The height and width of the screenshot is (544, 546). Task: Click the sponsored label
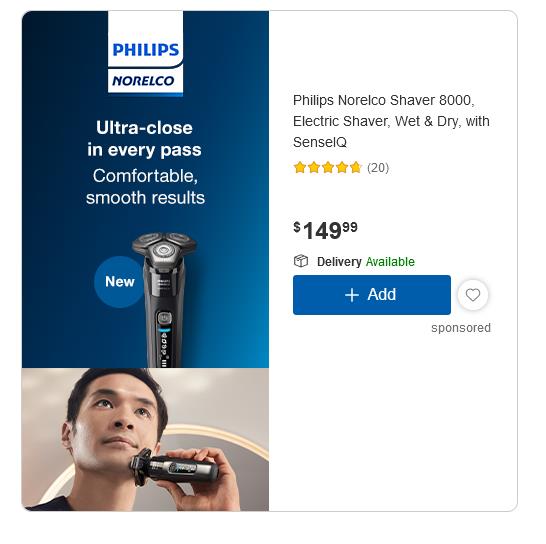(x=461, y=328)
